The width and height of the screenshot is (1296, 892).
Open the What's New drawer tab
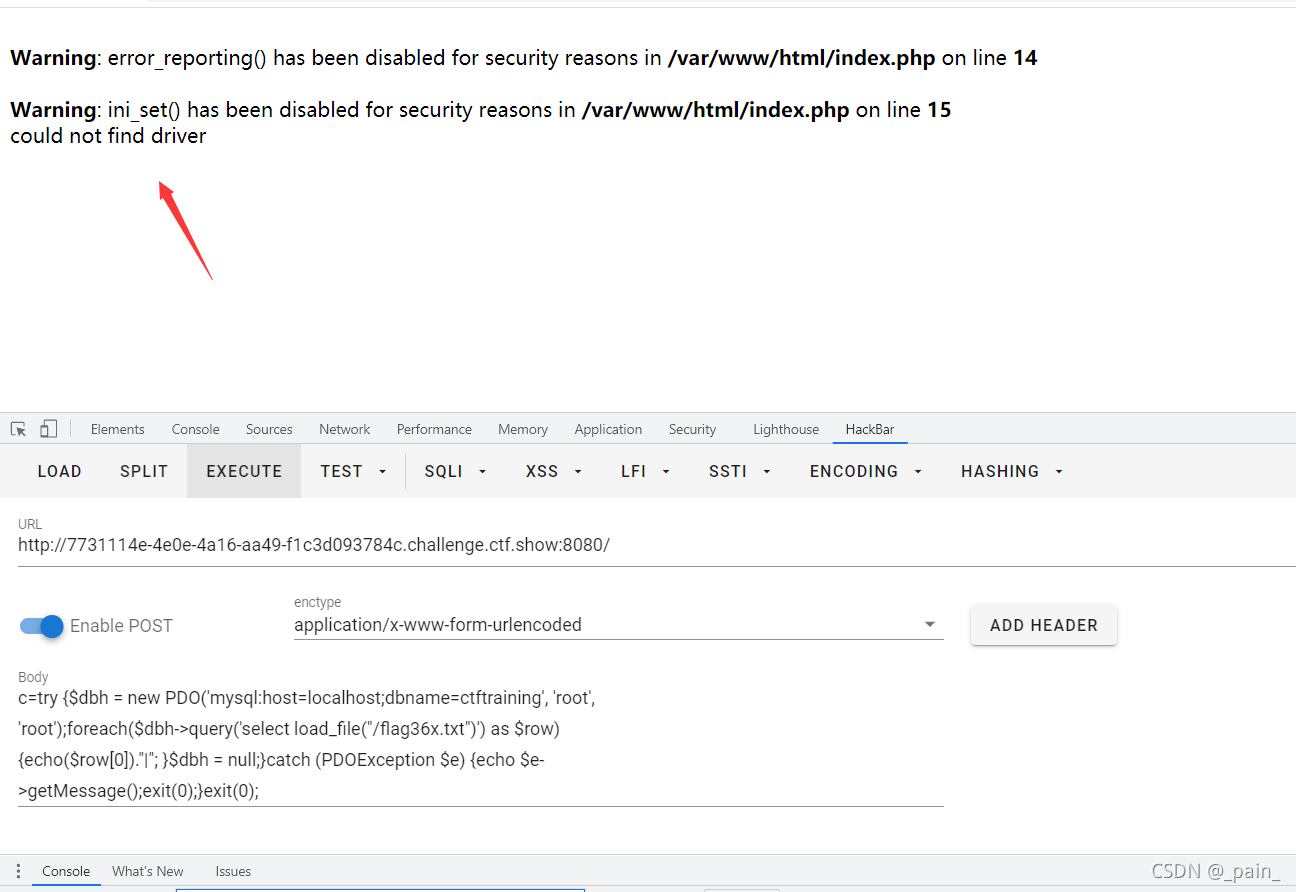click(148, 871)
